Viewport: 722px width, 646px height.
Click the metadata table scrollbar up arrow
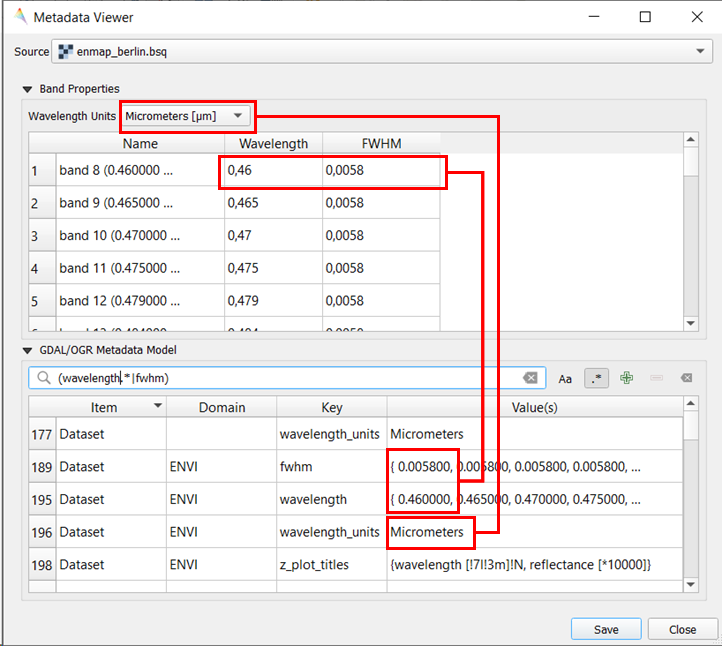point(690,403)
